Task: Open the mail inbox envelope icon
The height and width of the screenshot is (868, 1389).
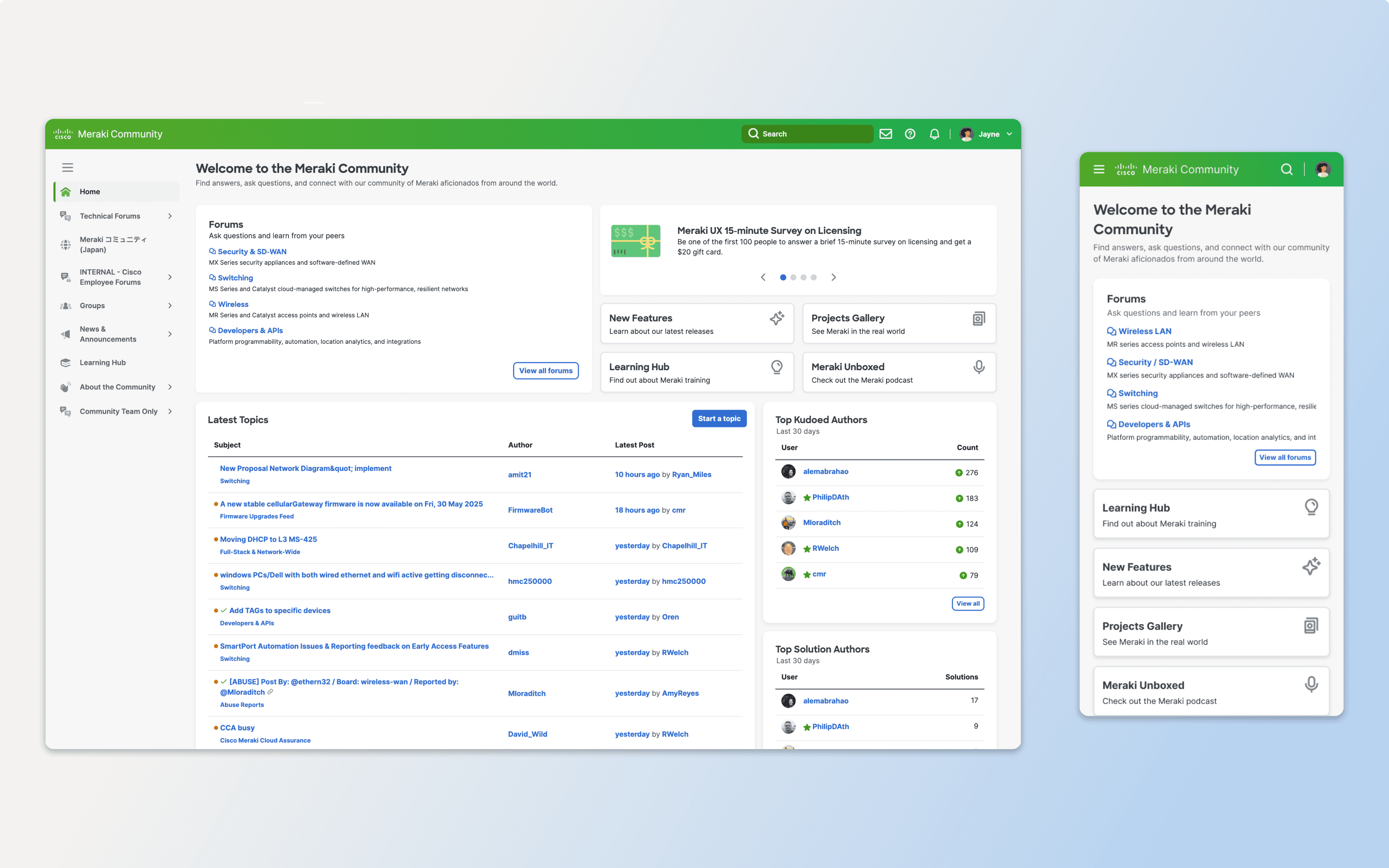Action: tap(885, 134)
